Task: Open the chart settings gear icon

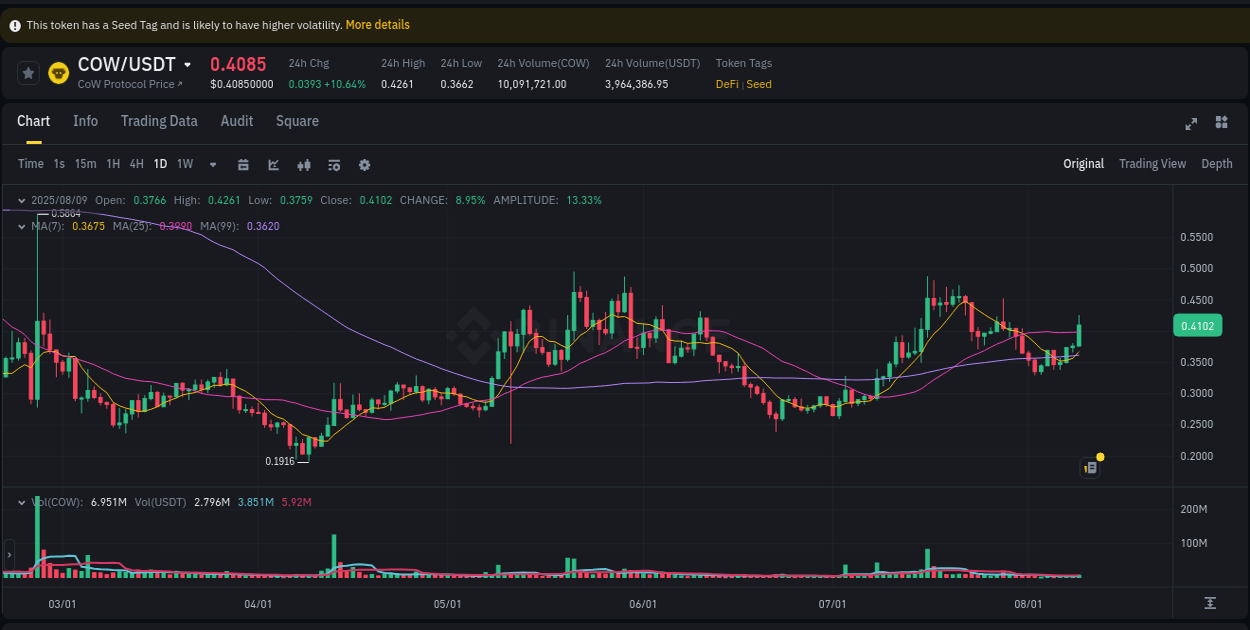Action: (x=364, y=164)
